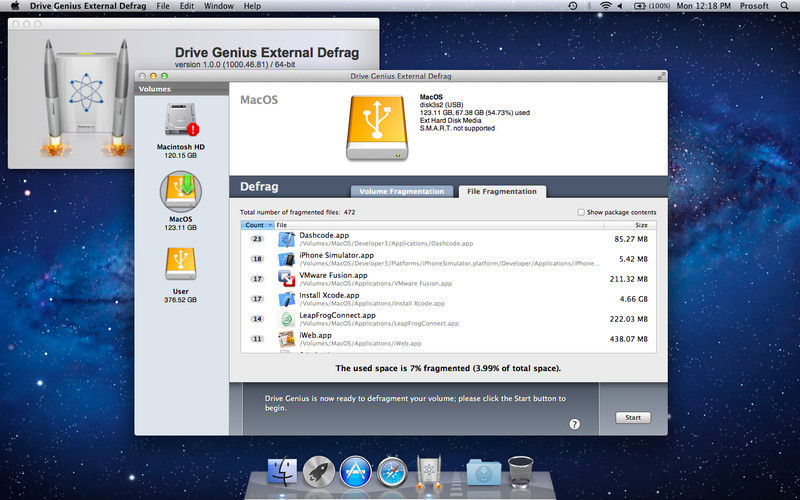Click the Dashcode.app file icon
Image resolution: width=800 pixels, height=500 pixels.
click(x=287, y=239)
